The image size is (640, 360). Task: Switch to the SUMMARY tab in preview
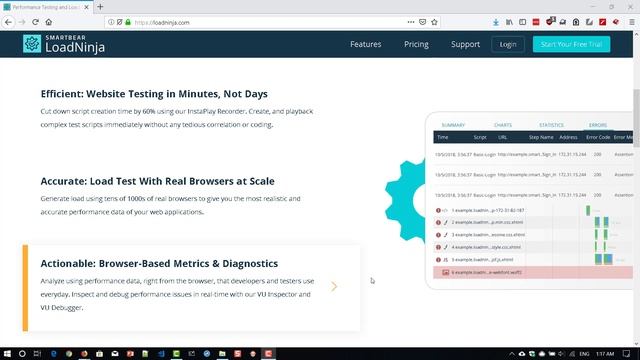(x=453, y=125)
